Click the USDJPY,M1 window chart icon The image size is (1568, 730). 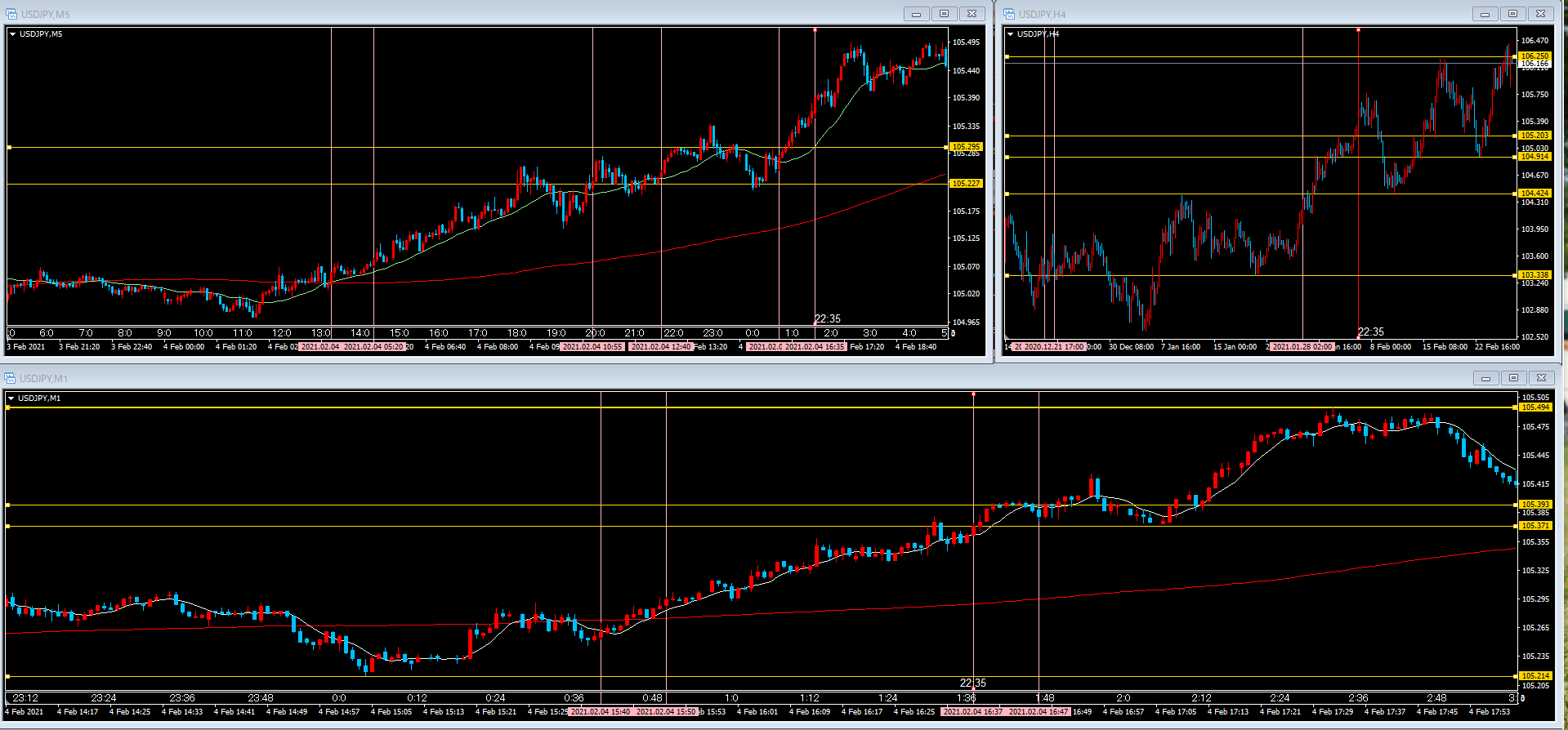pos(10,378)
